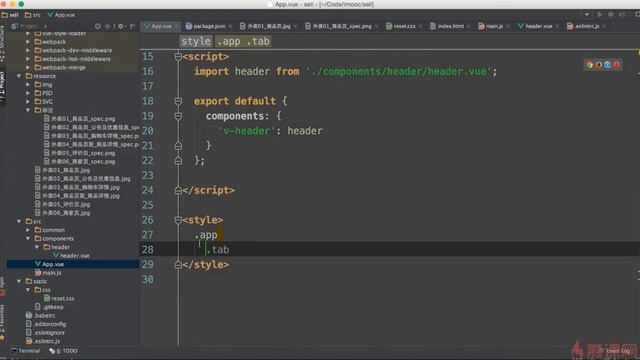The height and width of the screenshot is (360, 640).
Task: Click the .app .tab breadcrumb
Action: [243, 41]
